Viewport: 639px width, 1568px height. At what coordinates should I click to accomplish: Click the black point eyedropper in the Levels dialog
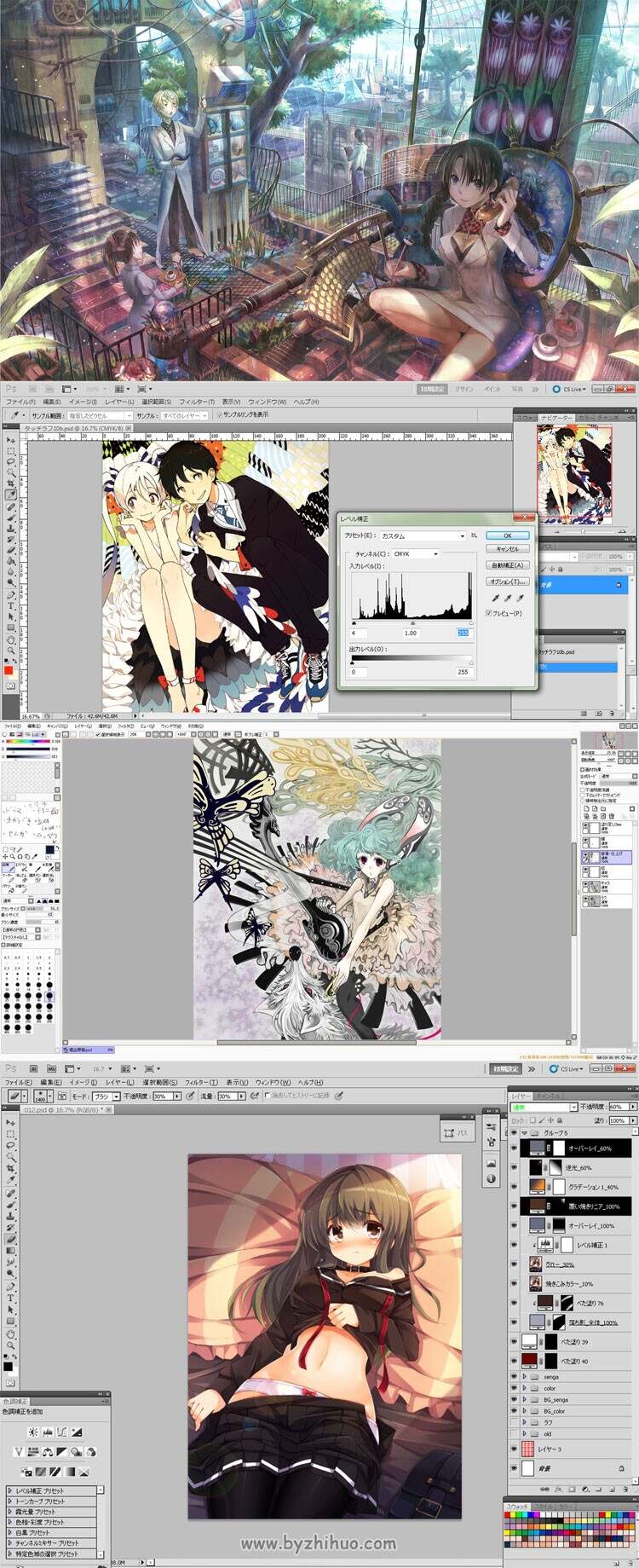(495, 598)
